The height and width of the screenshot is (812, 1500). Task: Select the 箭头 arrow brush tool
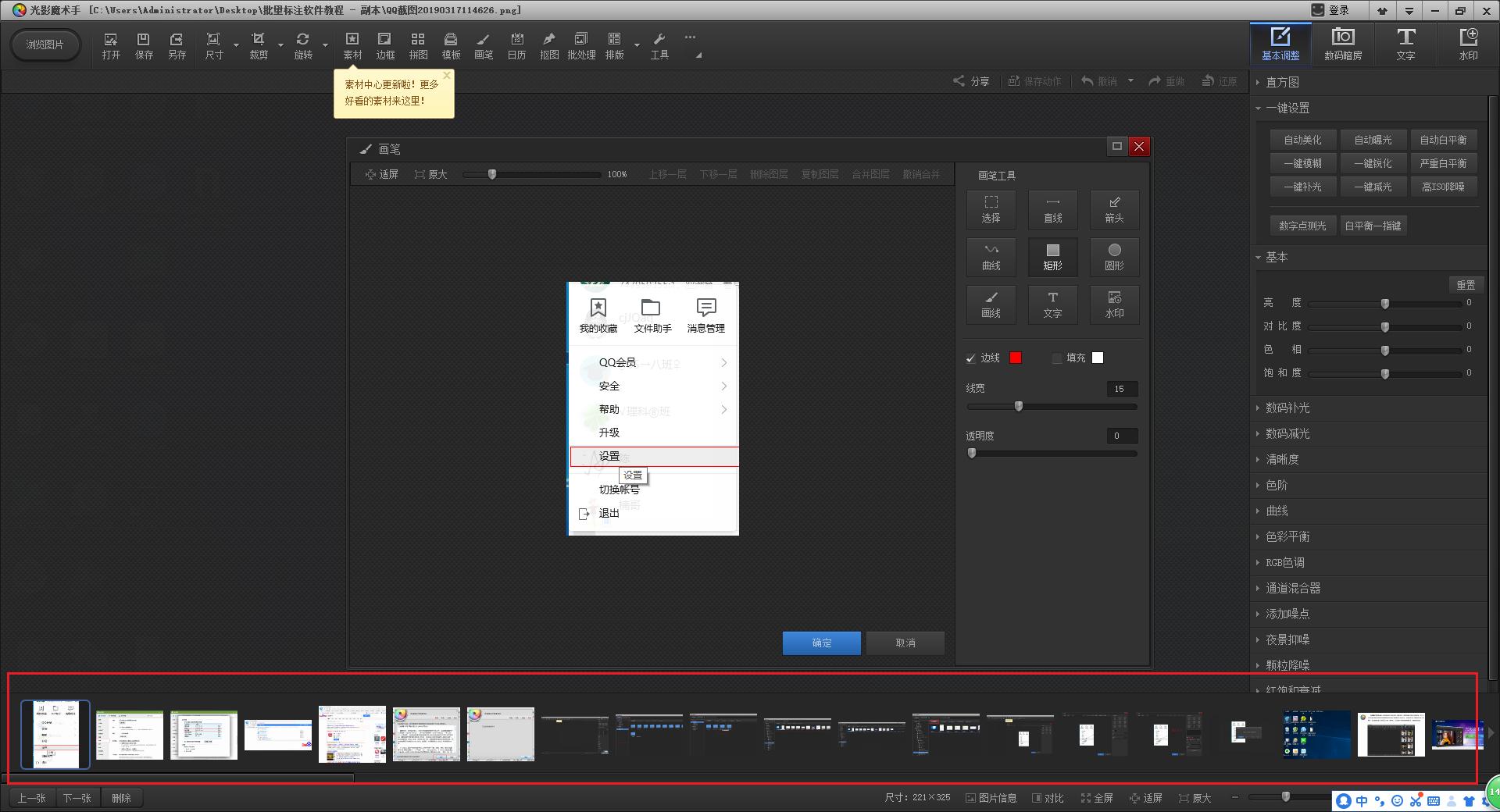(x=1114, y=209)
